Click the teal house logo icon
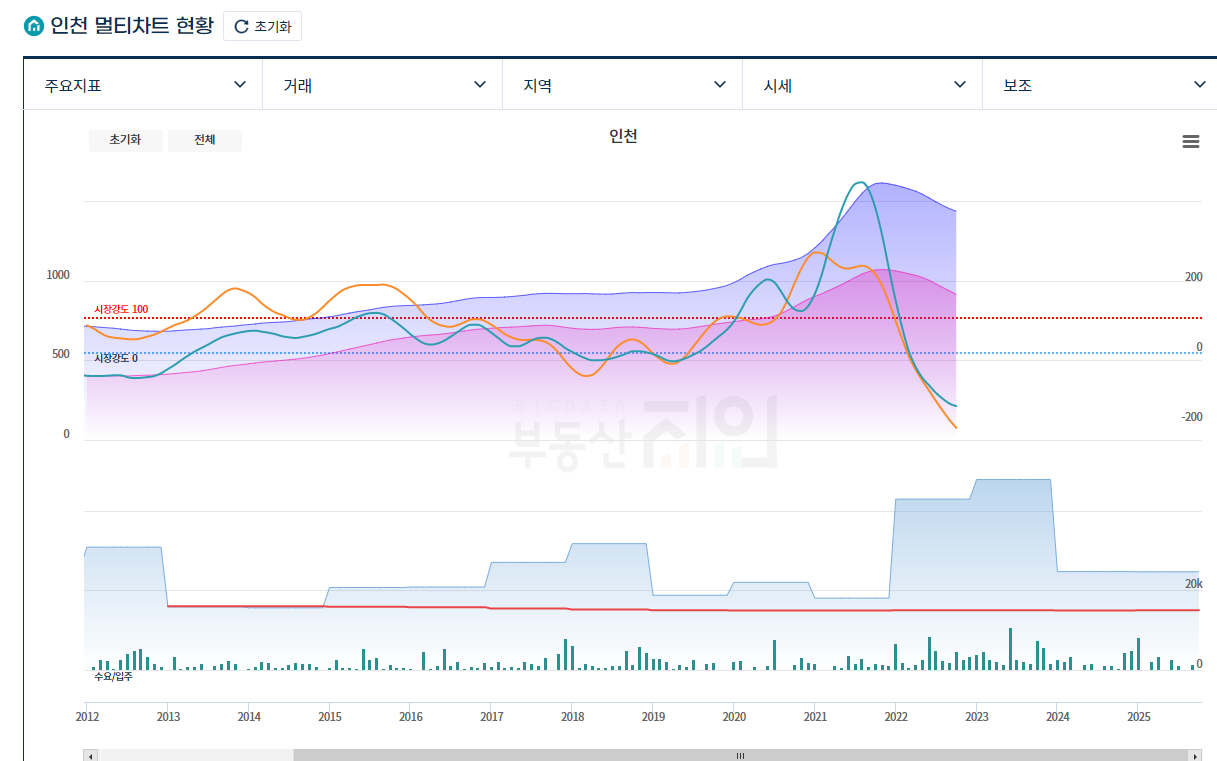 tap(34, 26)
